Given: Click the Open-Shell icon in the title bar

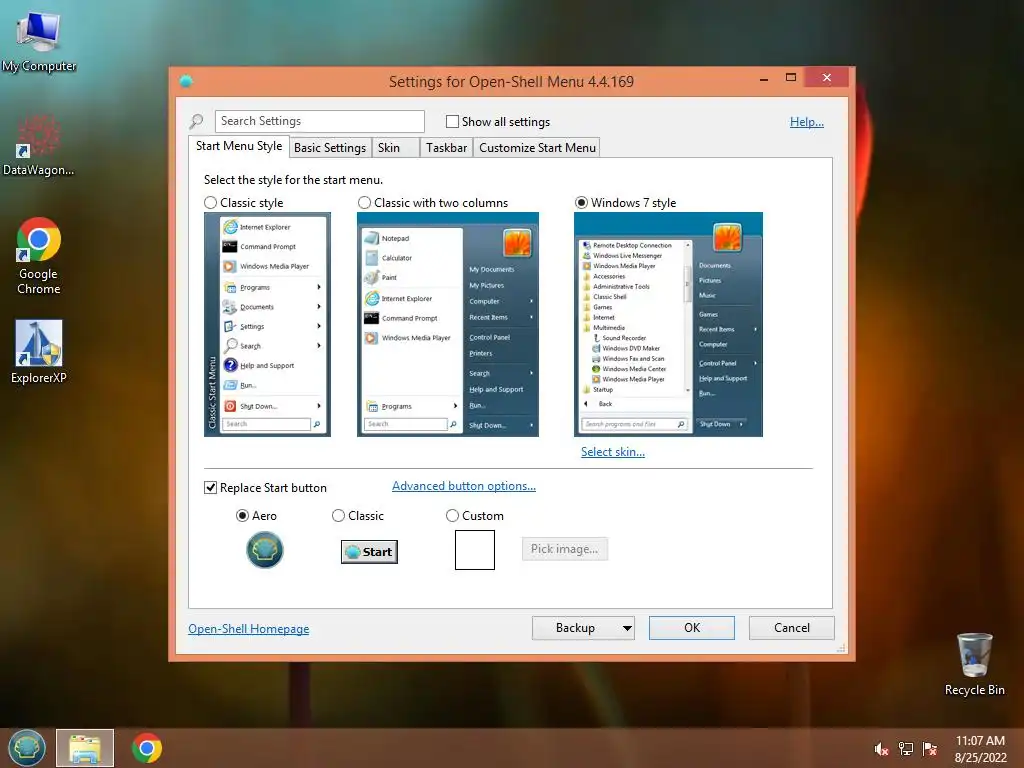Looking at the screenshot, I should [x=186, y=81].
